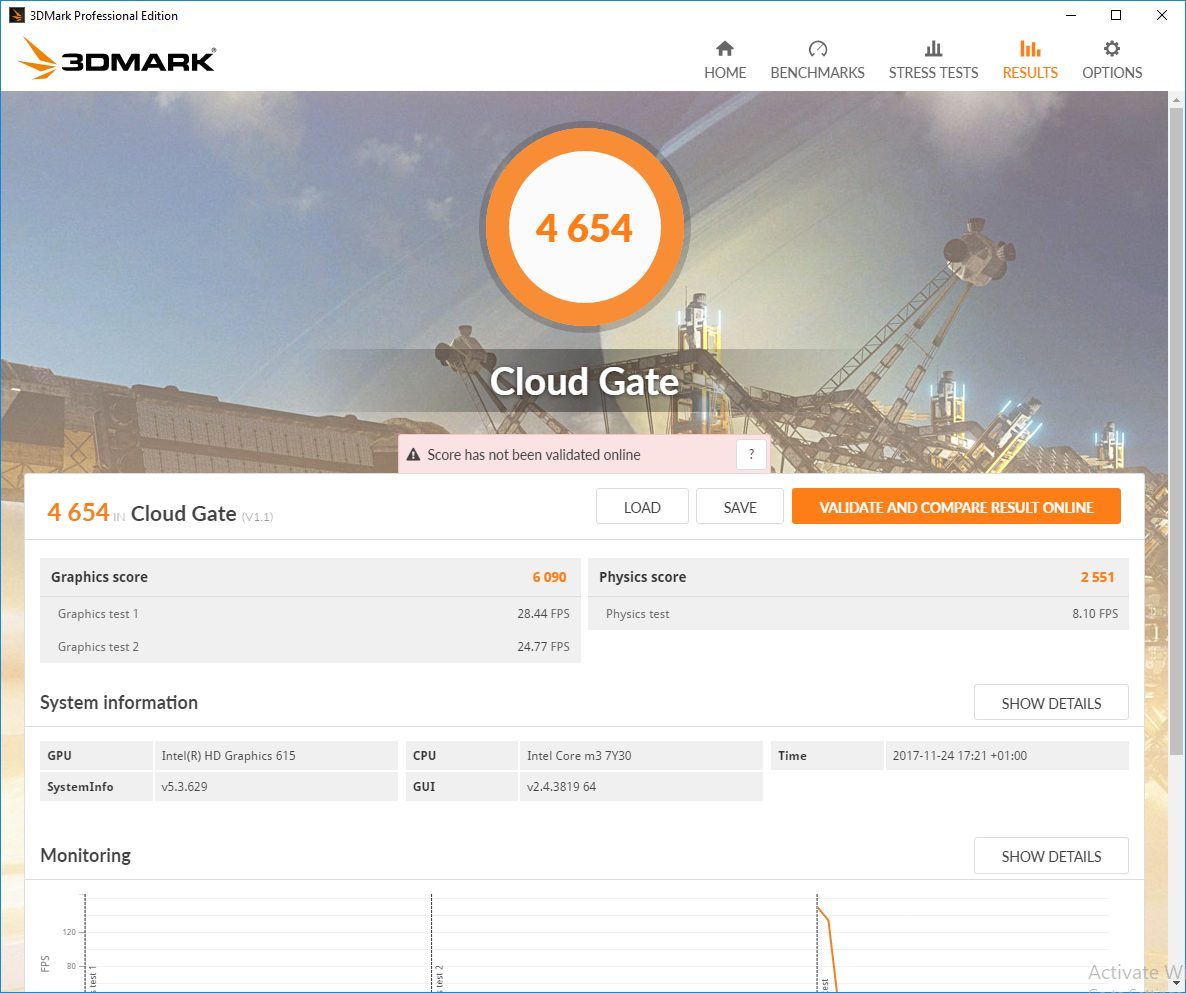The height and width of the screenshot is (993, 1186).
Task: Click the Time value 2017-11-24 17:21
Action: click(x=959, y=756)
